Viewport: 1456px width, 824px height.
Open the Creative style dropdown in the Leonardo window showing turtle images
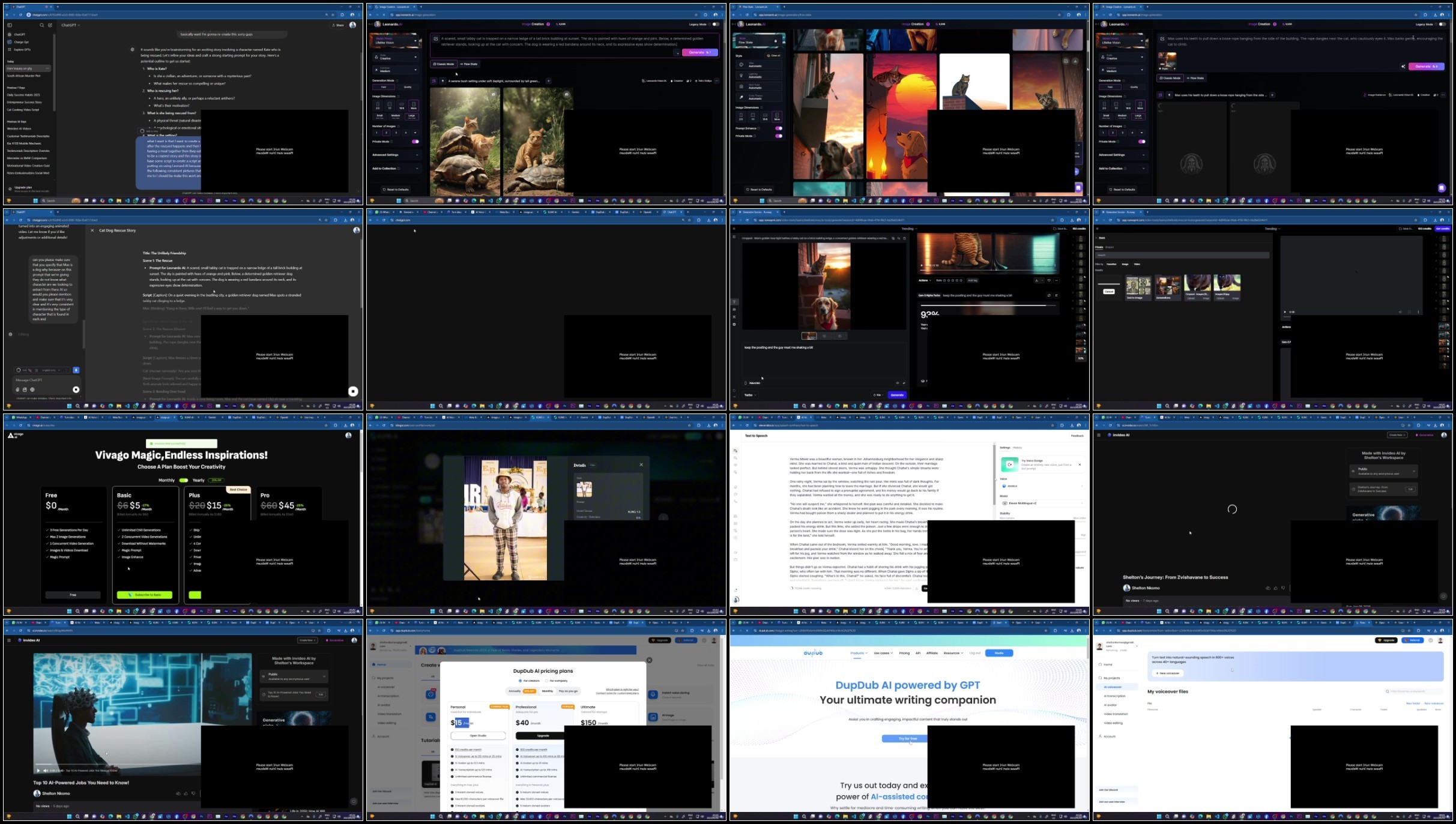pyautogui.click(x=396, y=57)
